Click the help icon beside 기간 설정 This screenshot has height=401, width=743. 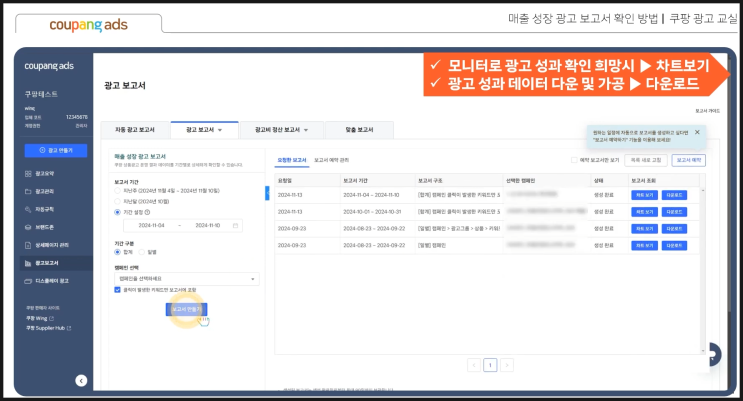pyautogui.click(x=147, y=212)
